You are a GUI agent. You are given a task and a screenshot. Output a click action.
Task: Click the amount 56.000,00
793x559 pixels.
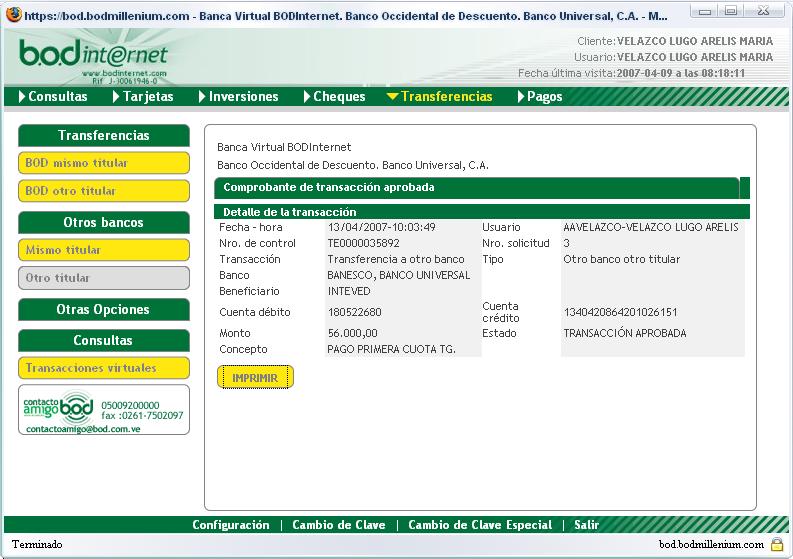(353, 333)
